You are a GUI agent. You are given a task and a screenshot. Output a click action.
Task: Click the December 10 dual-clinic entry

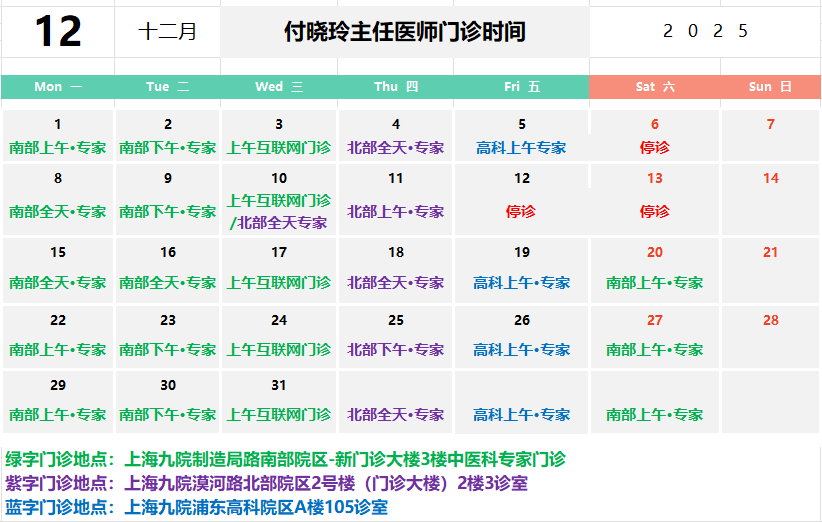pos(279,211)
